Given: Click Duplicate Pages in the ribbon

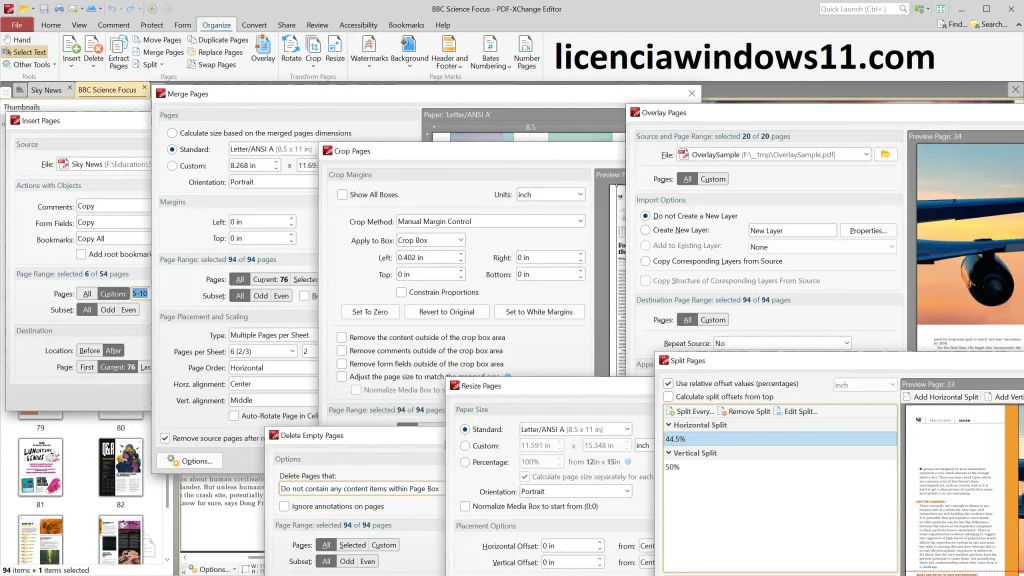Looking at the screenshot, I should [218, 40].
